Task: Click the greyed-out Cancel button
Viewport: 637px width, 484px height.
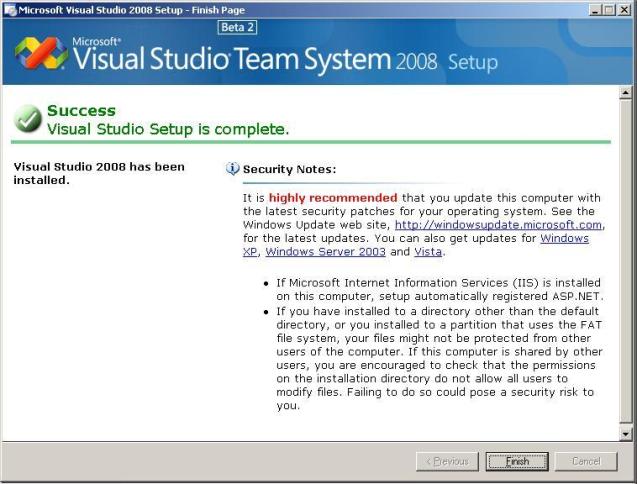Action: point(586,461)
